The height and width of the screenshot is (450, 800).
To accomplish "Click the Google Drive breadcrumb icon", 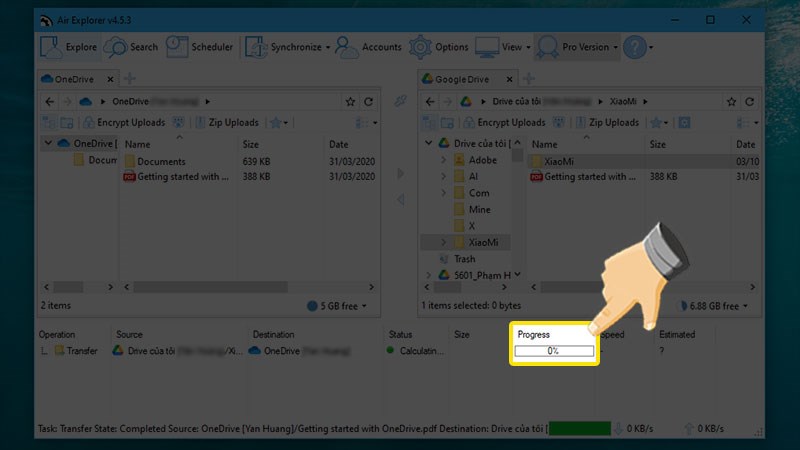I will coord(466,102).
